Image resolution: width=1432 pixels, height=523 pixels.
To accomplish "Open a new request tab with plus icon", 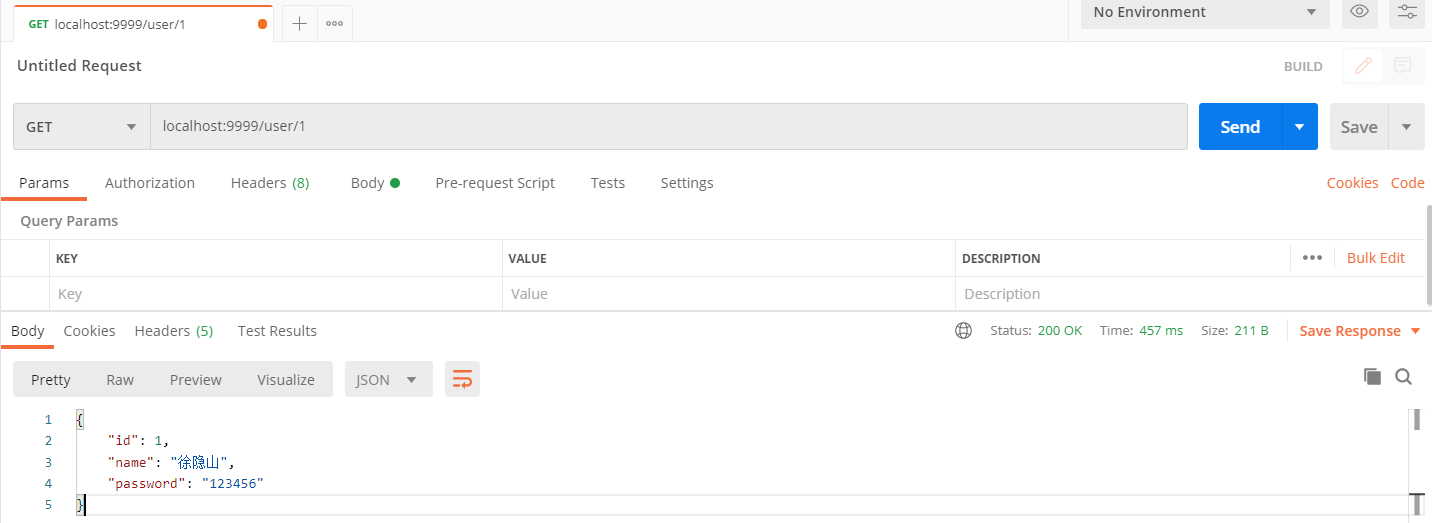I will click(299, 24).
